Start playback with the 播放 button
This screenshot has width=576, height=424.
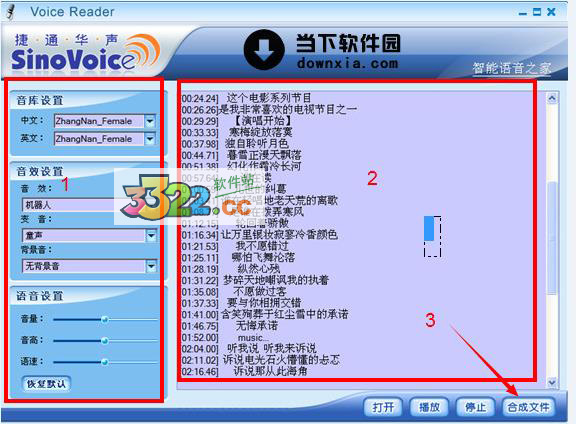tap(429, 407)
